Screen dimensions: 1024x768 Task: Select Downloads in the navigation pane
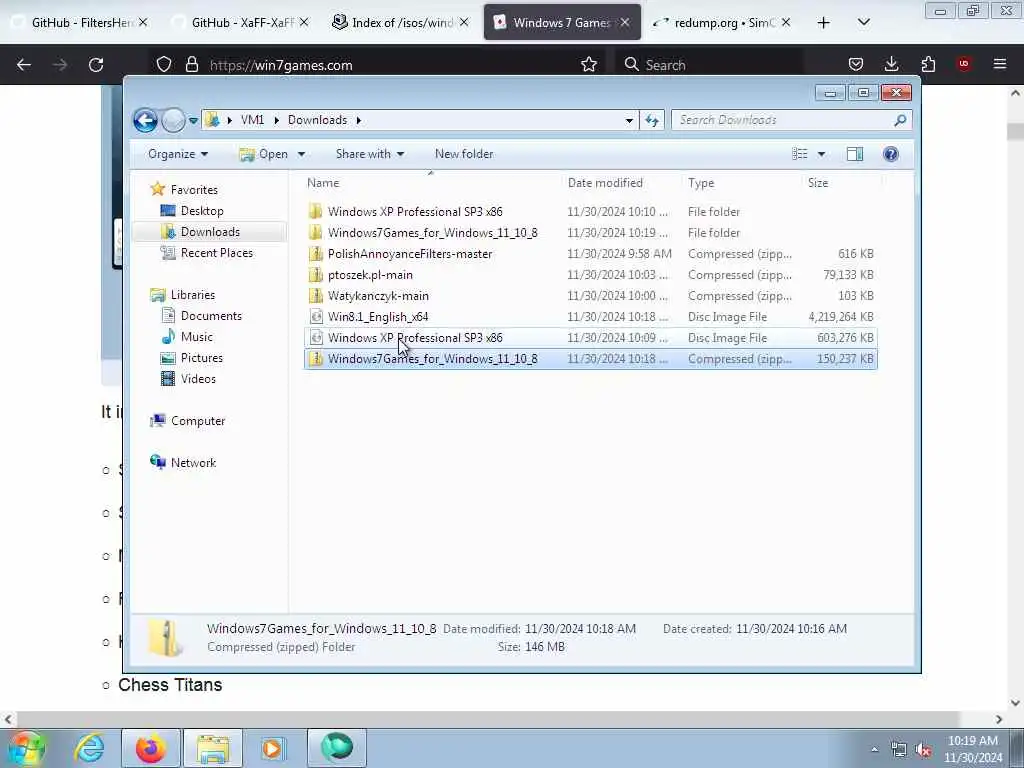[210, 232]
